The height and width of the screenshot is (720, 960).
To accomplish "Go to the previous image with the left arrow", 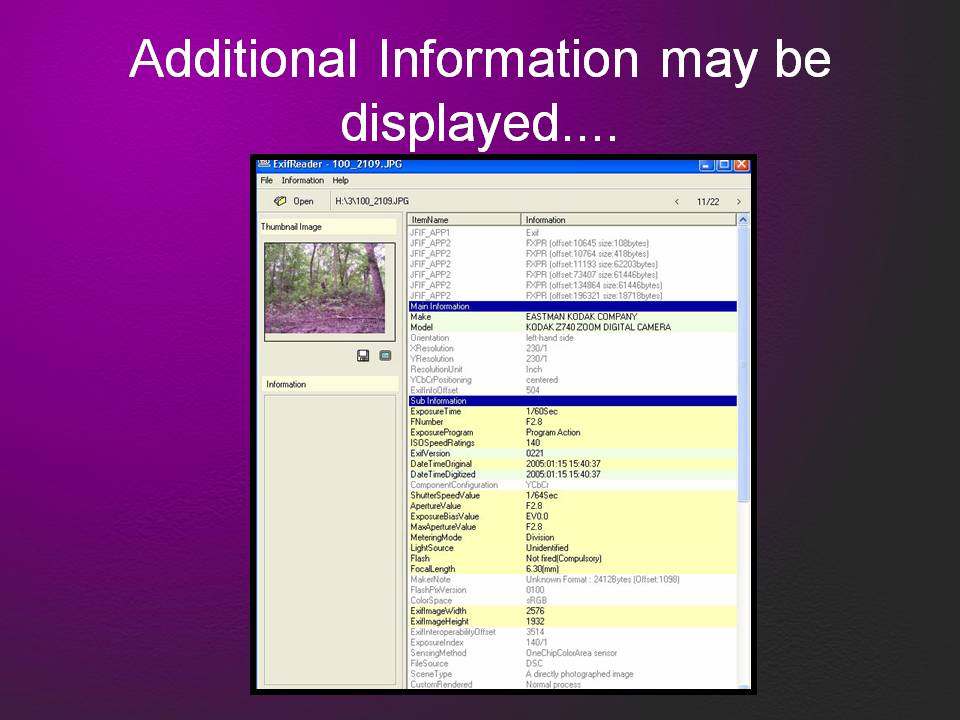I will [678, 200].
